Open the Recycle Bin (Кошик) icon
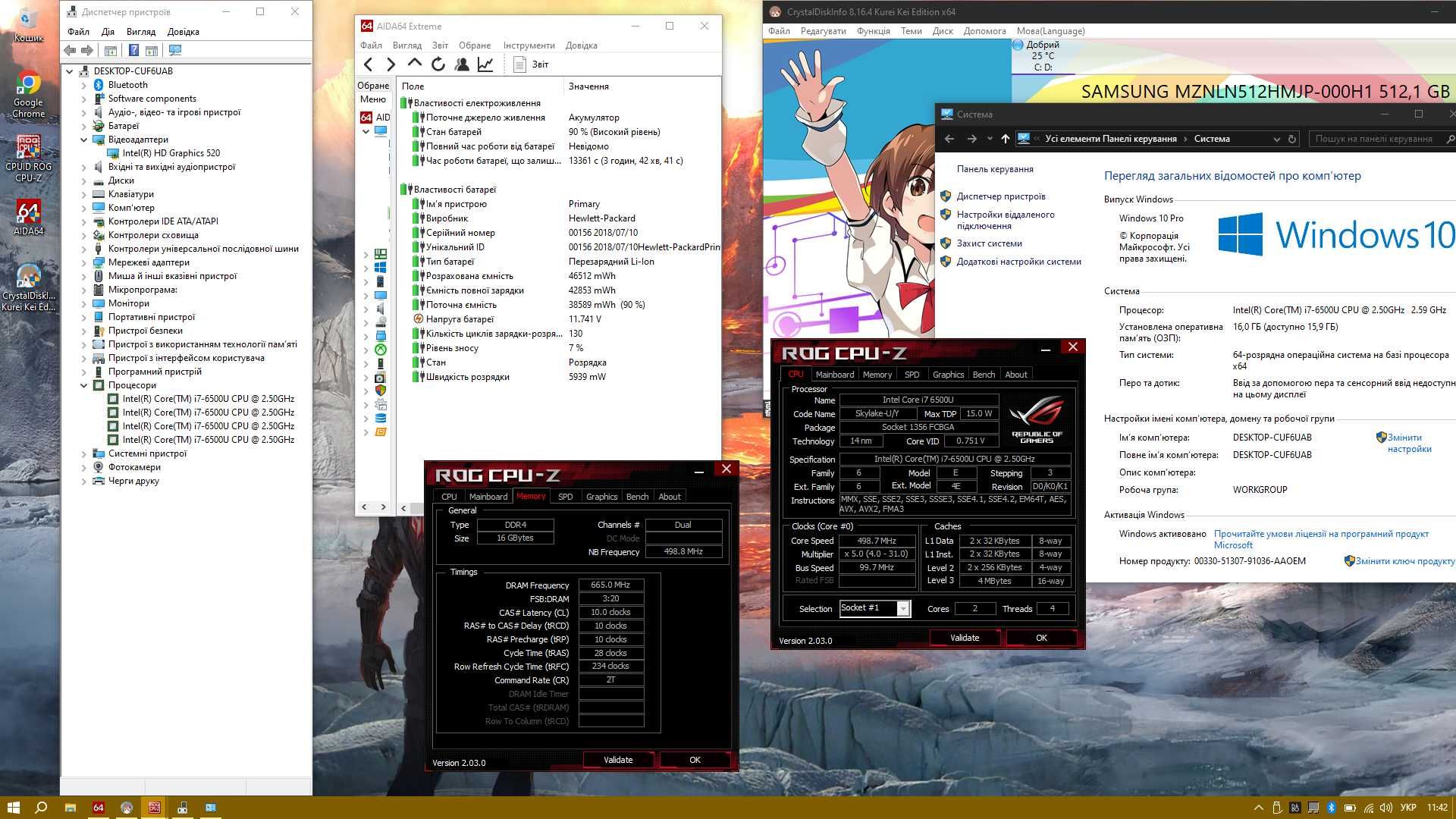 pos(28,24)
